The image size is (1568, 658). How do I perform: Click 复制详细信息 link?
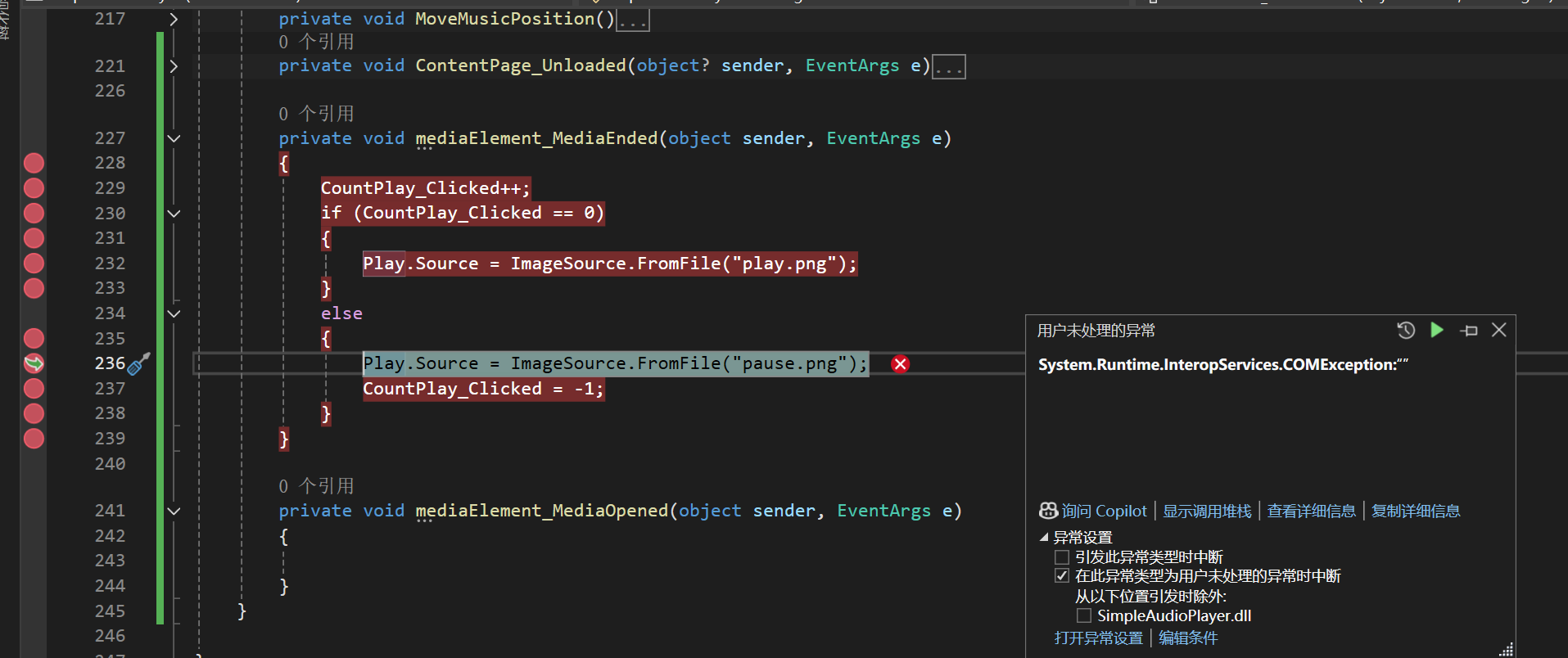point(1416,511)
